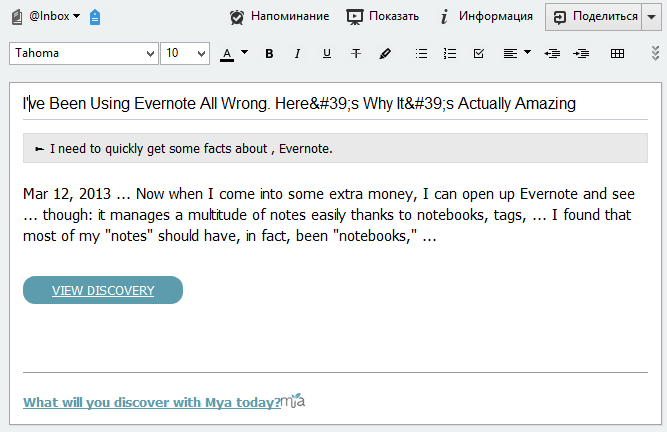The height and width of the screenshot is (432, 667).
Task: Click the blue tag icon
Action: pyautogui.click(x=95, y=17)
